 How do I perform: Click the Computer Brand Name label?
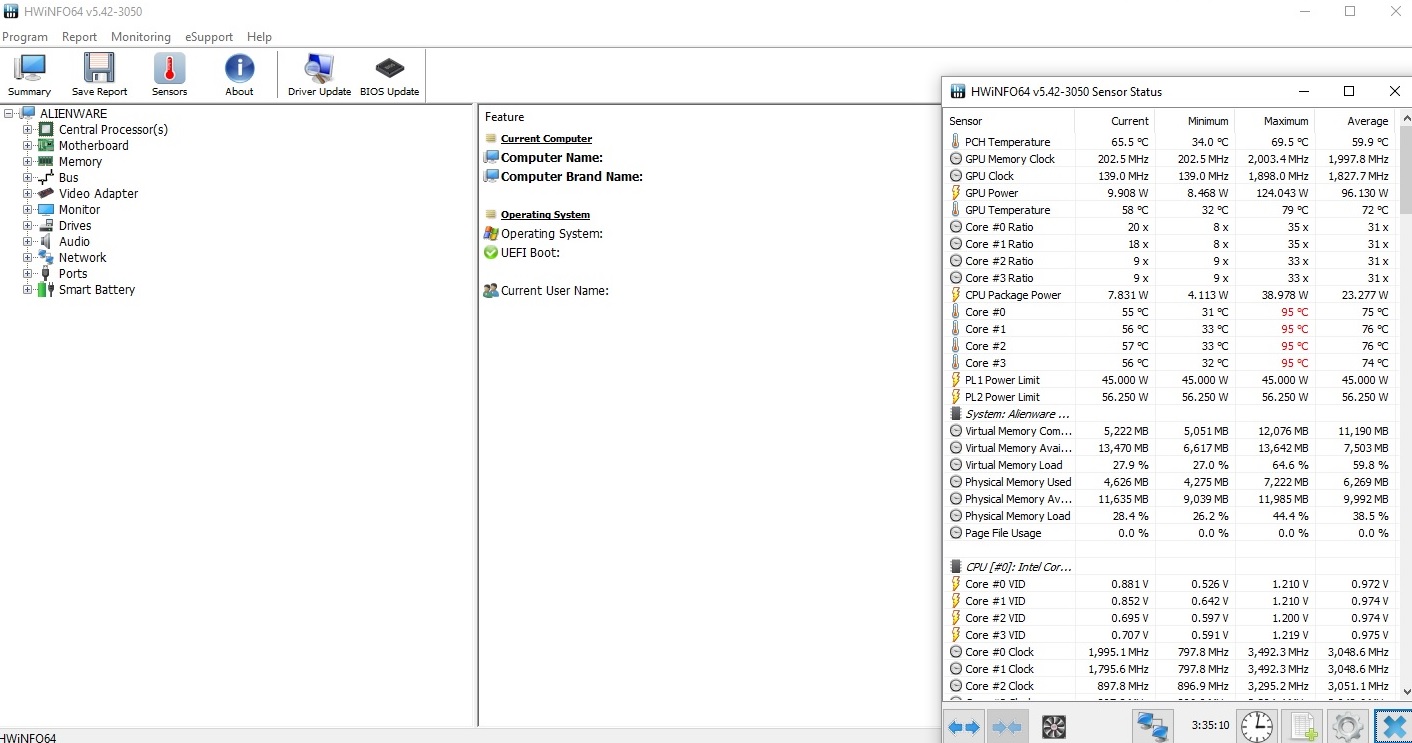(x=571, y=177)
